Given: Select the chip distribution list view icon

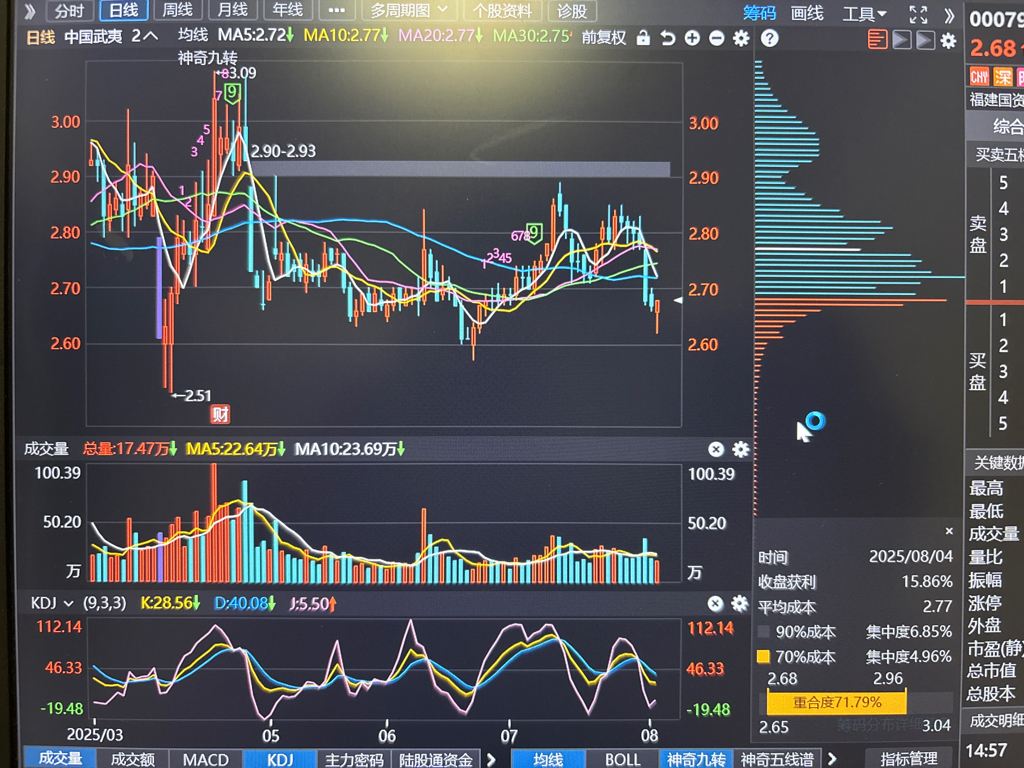Looking at the screenshot, I should tap(877, 40).
